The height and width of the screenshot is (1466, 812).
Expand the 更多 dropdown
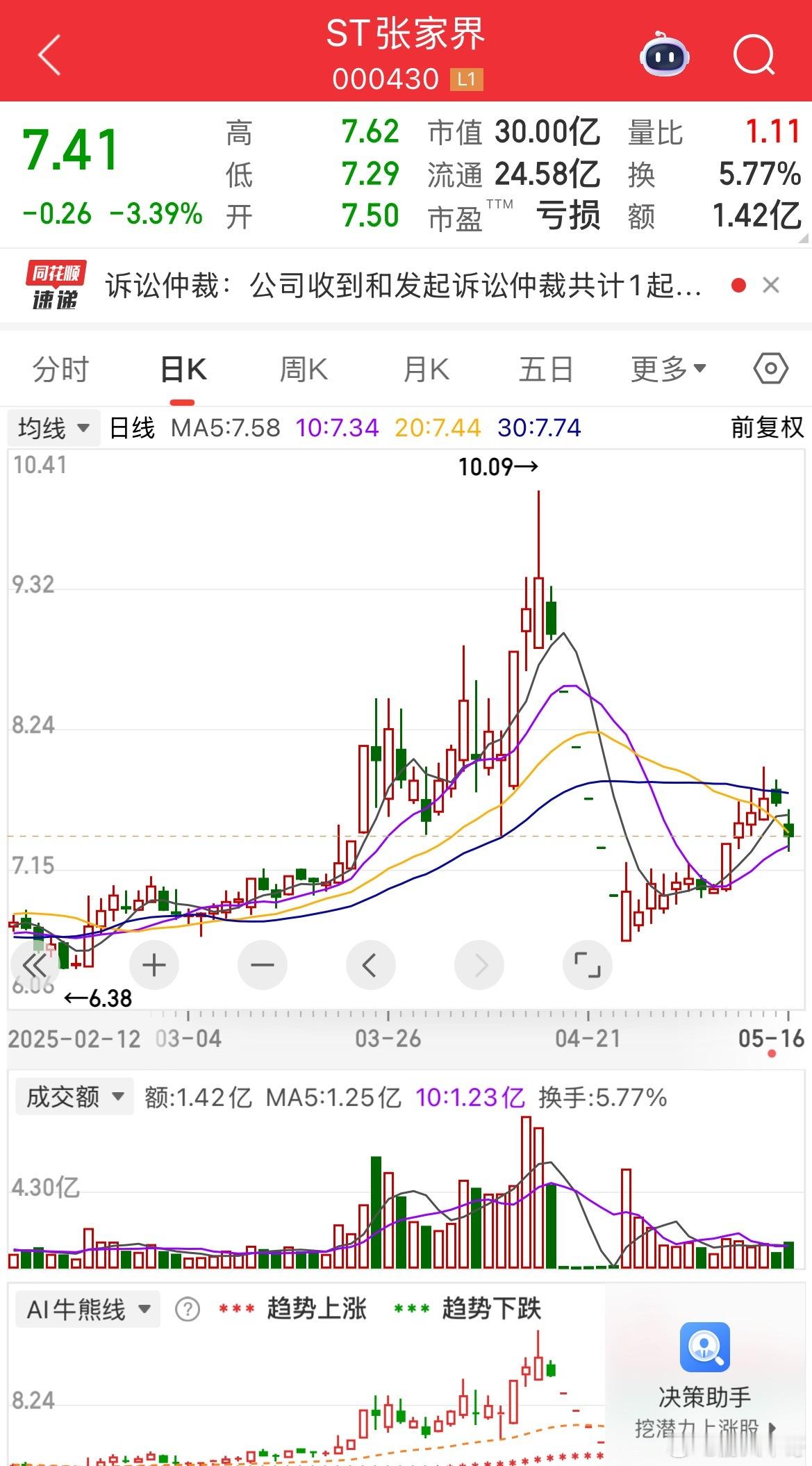(x=668, y=369)
